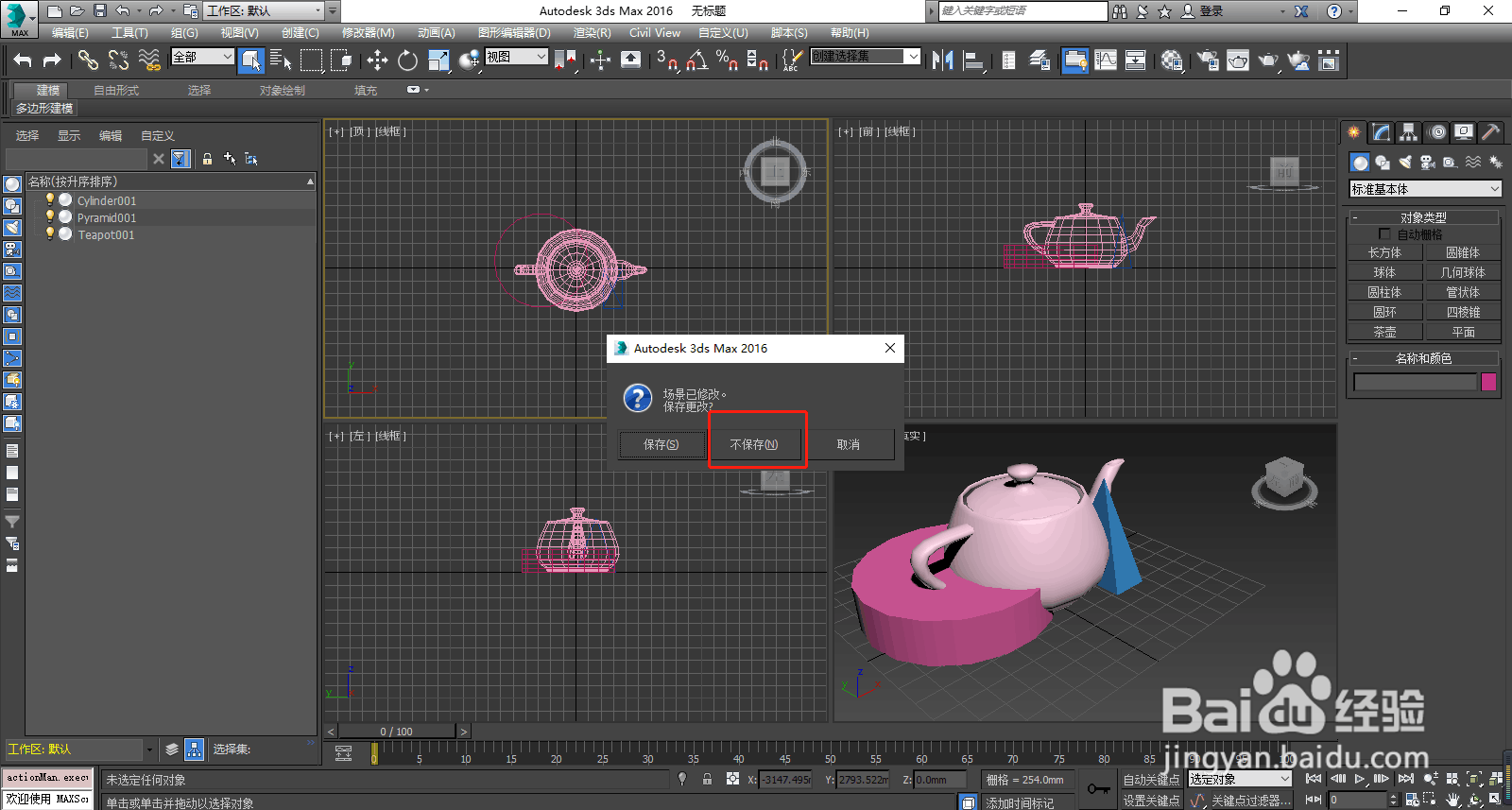Open the selection filter 全部 dropdown

point(202,57)
